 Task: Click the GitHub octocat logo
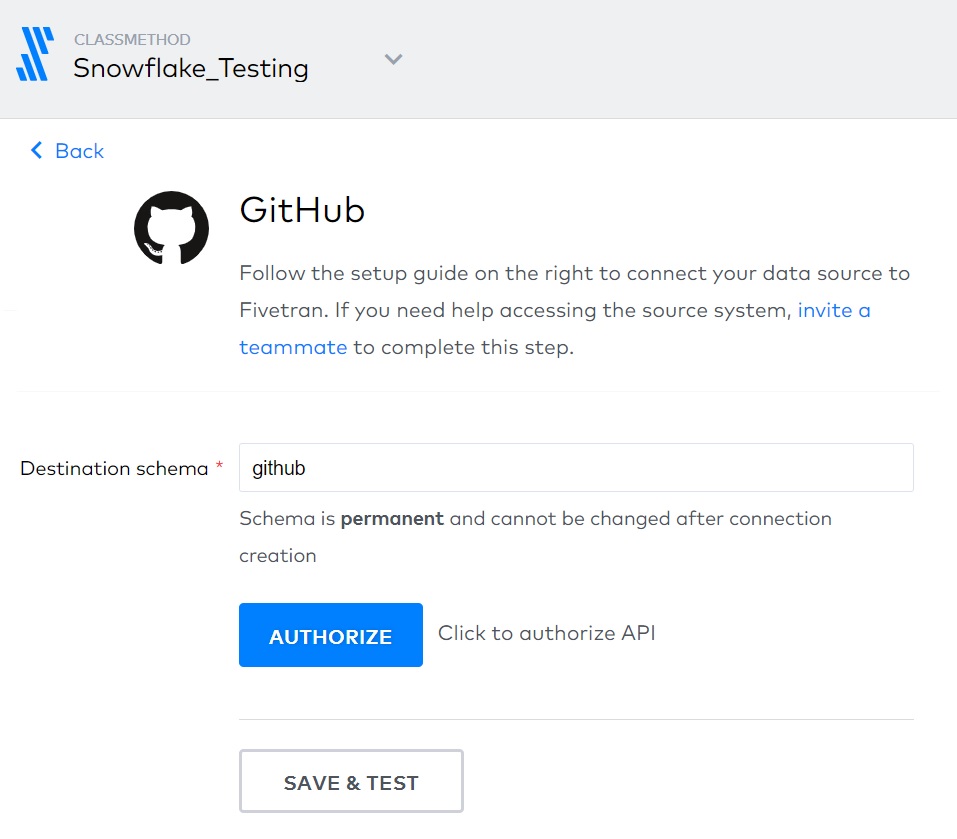pyautogui.click(x=172, y=228)
